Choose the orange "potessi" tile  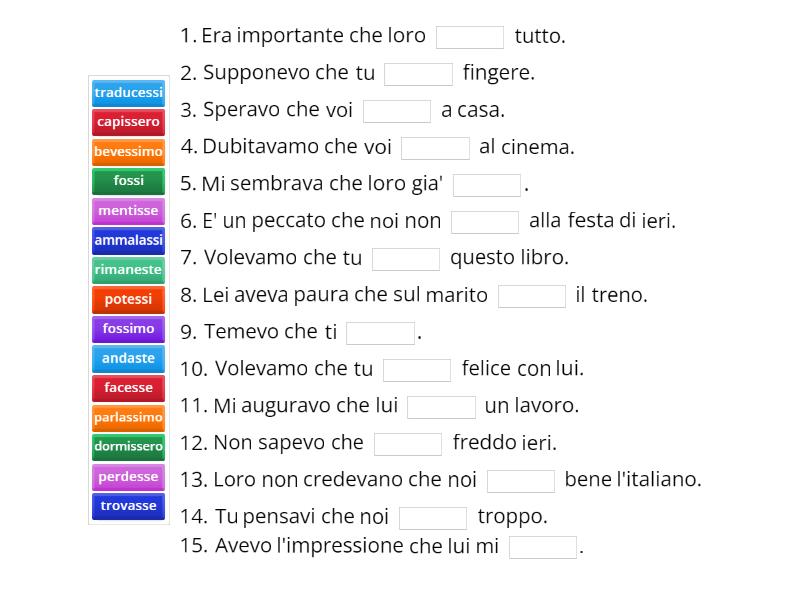tap(128, 299)
